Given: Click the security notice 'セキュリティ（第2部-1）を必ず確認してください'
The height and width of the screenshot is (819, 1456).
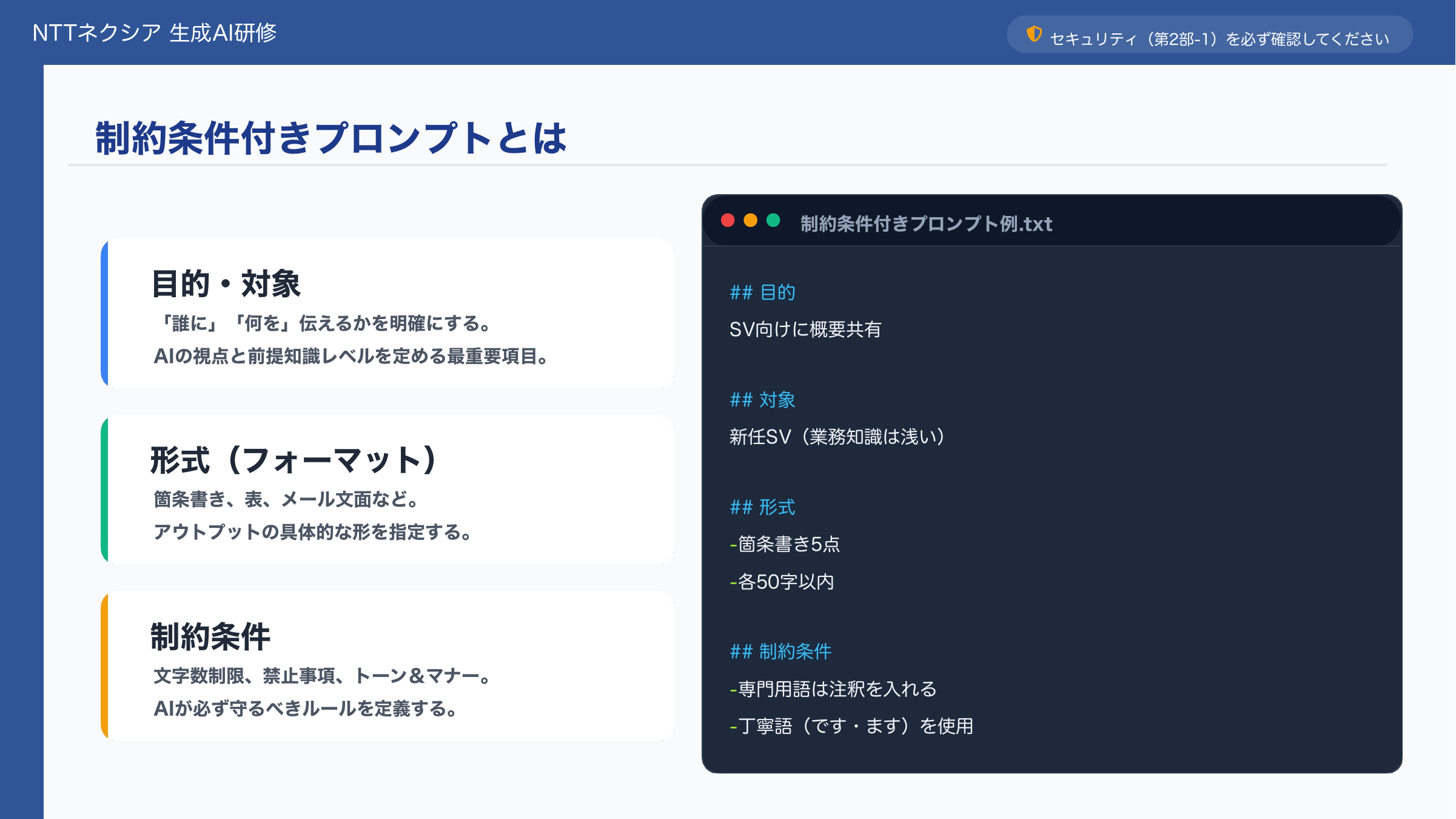Looking at the screenshot, I should 1219,39.
